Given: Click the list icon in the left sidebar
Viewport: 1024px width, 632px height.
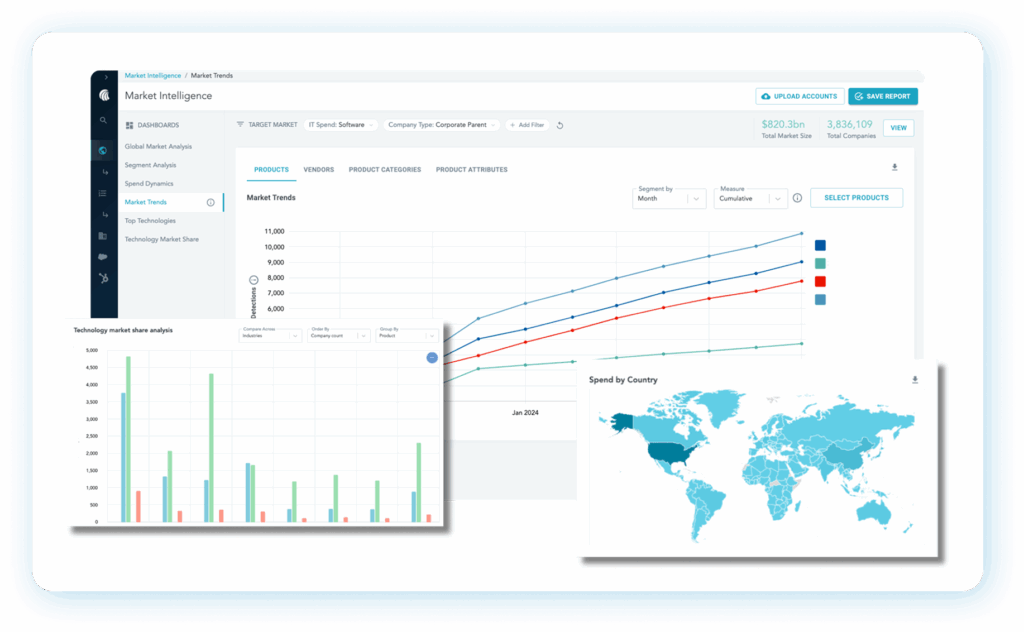Looking at the screenshot, I should 104,193.
